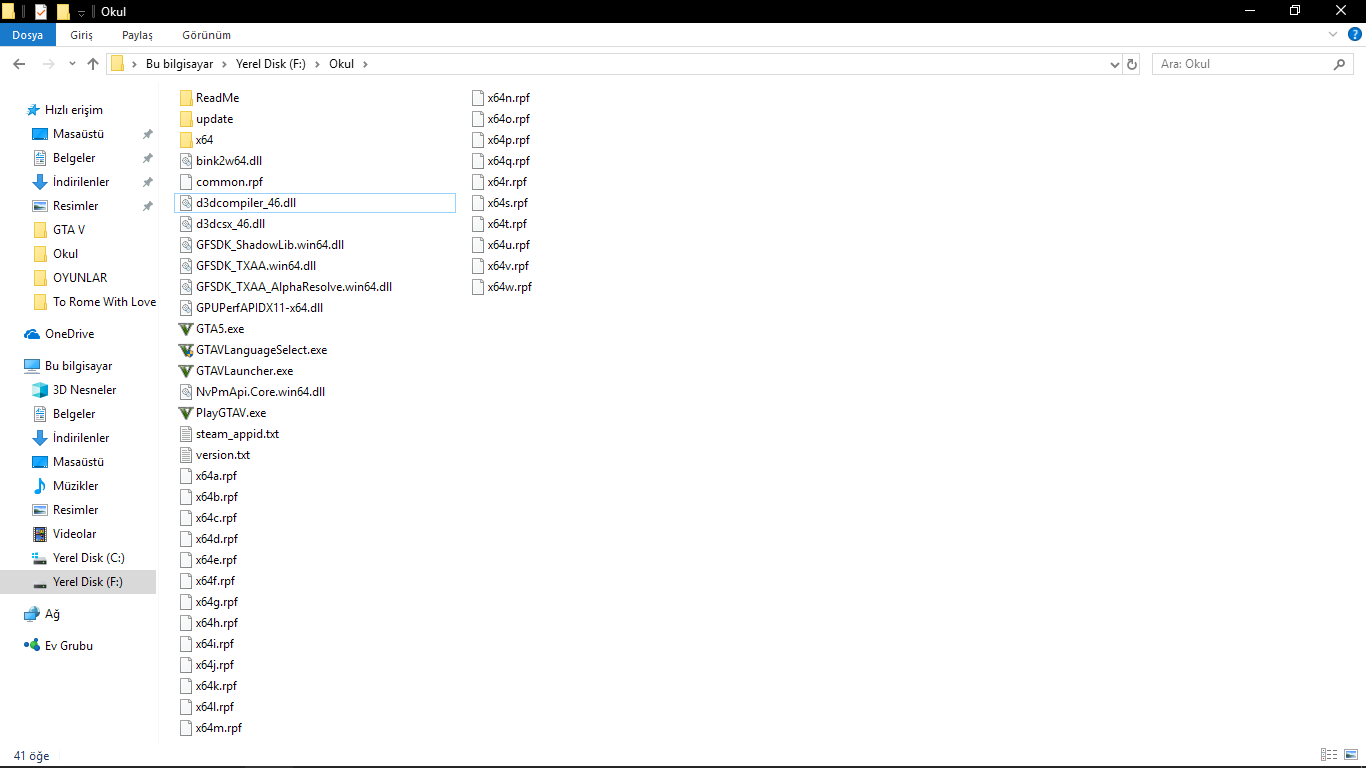
Task: Open the GTA5.exe game icon
Action: (x=185, y=329)
